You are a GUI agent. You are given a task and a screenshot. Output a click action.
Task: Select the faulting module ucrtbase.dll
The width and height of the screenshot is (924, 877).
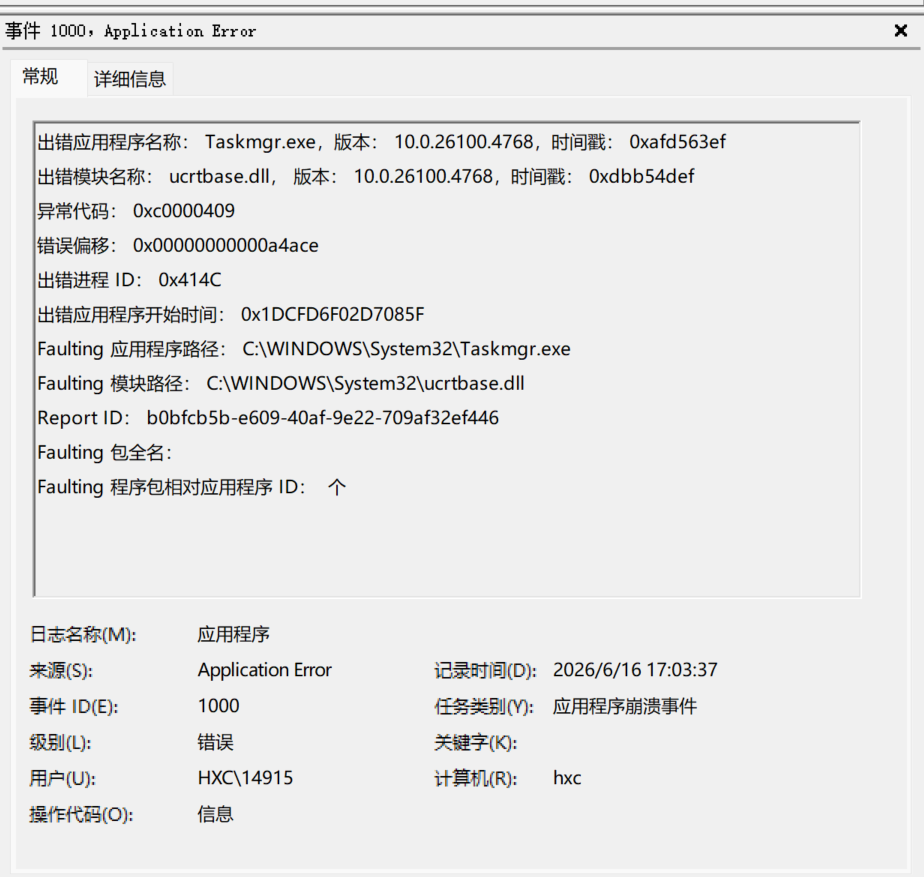tap(219, 176)
